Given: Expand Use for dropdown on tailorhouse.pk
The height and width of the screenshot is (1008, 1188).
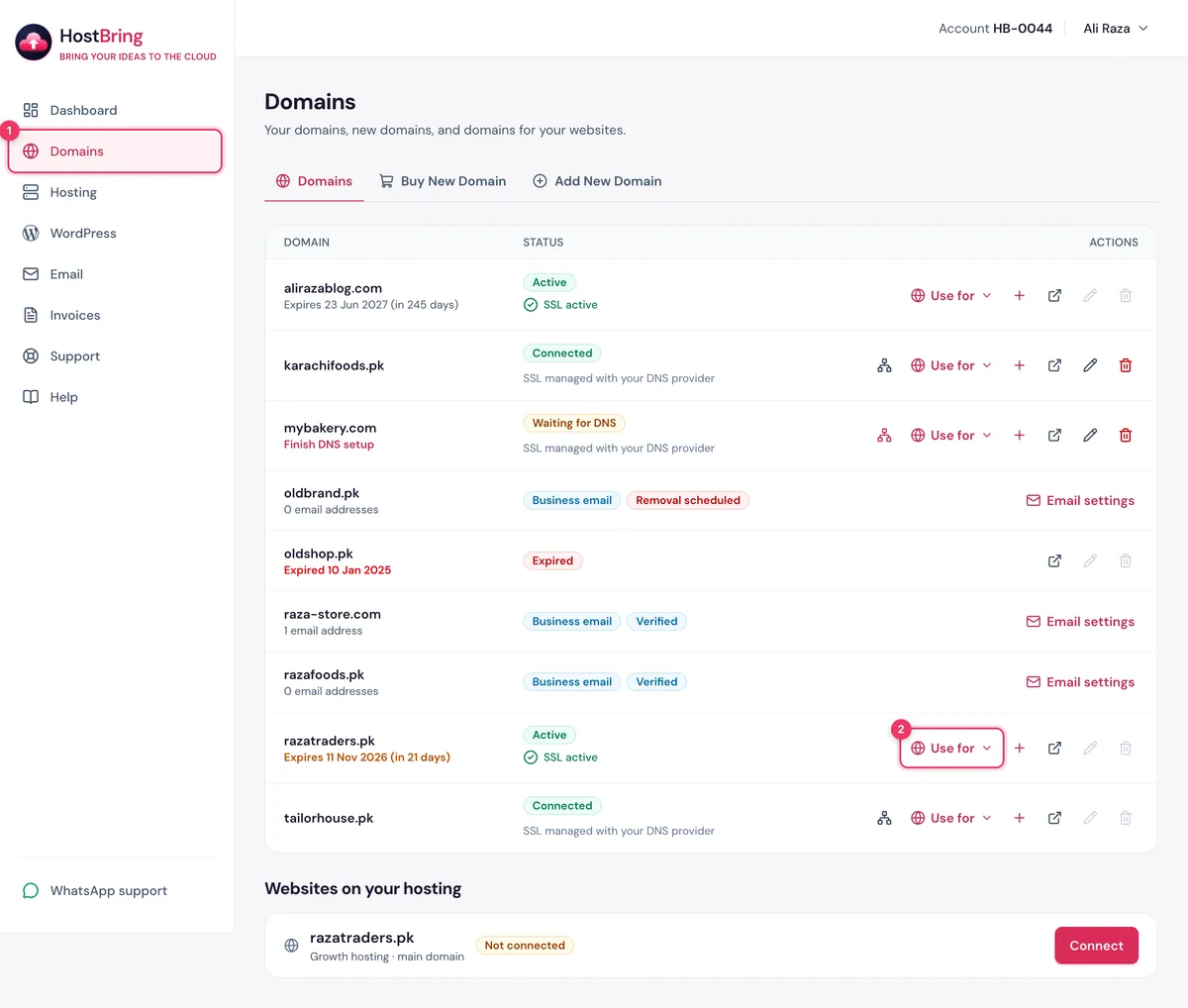Looking at the screenshot, I should coord(951,818).
